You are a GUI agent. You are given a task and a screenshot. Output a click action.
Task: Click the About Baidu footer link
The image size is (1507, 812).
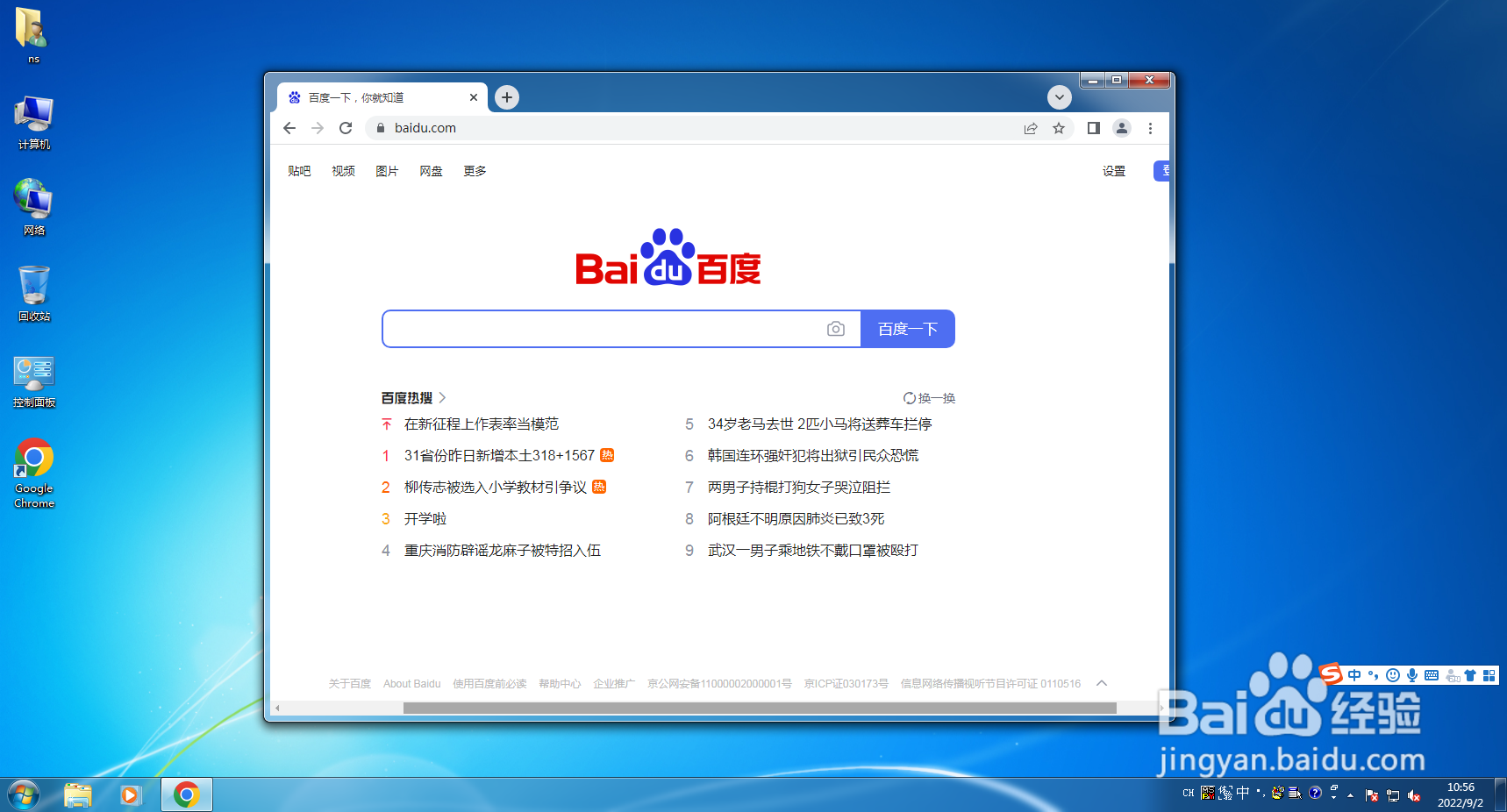pyautogui.click(x=412, y=684)
